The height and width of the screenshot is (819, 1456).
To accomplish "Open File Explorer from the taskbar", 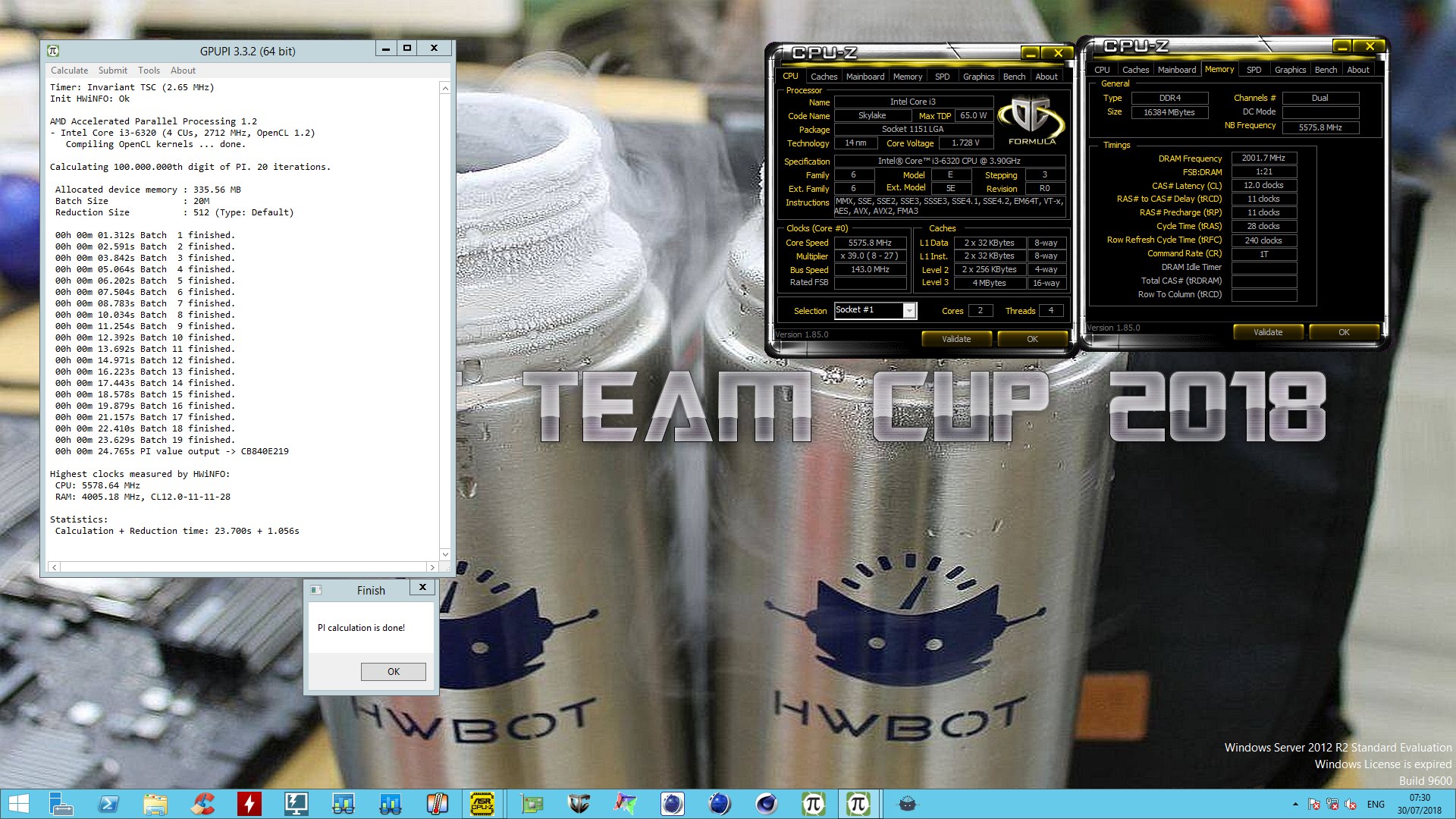I will [155, 804].
